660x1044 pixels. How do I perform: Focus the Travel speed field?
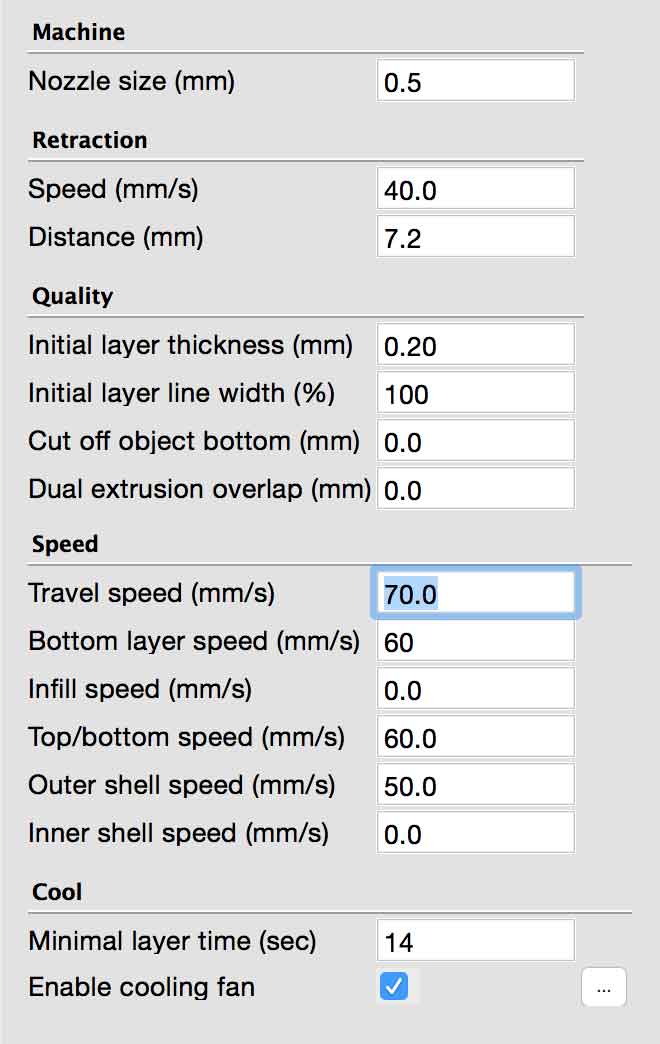point(476,593)
